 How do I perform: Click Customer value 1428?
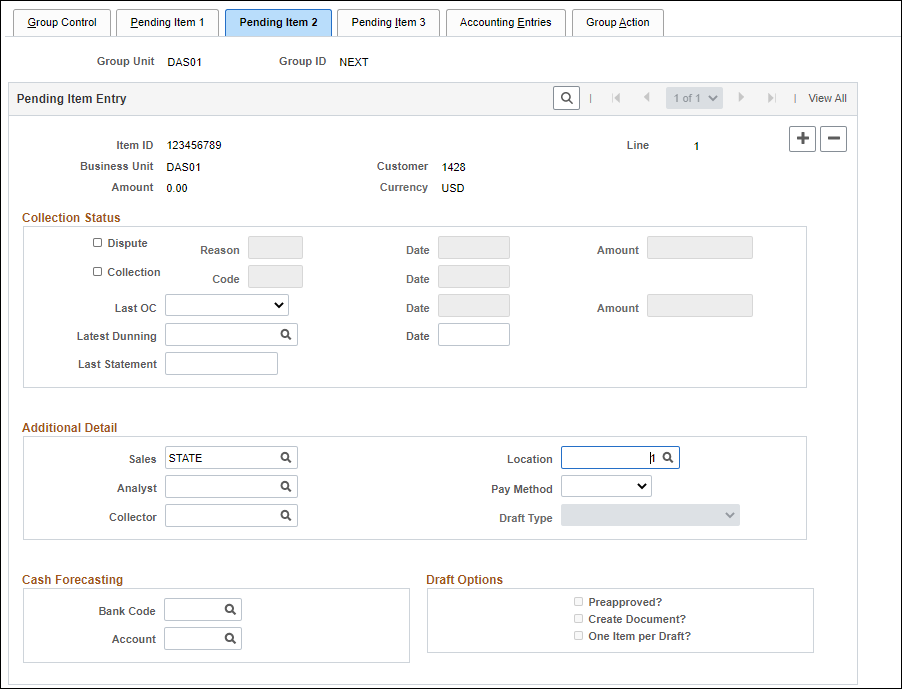pos(453,167)
